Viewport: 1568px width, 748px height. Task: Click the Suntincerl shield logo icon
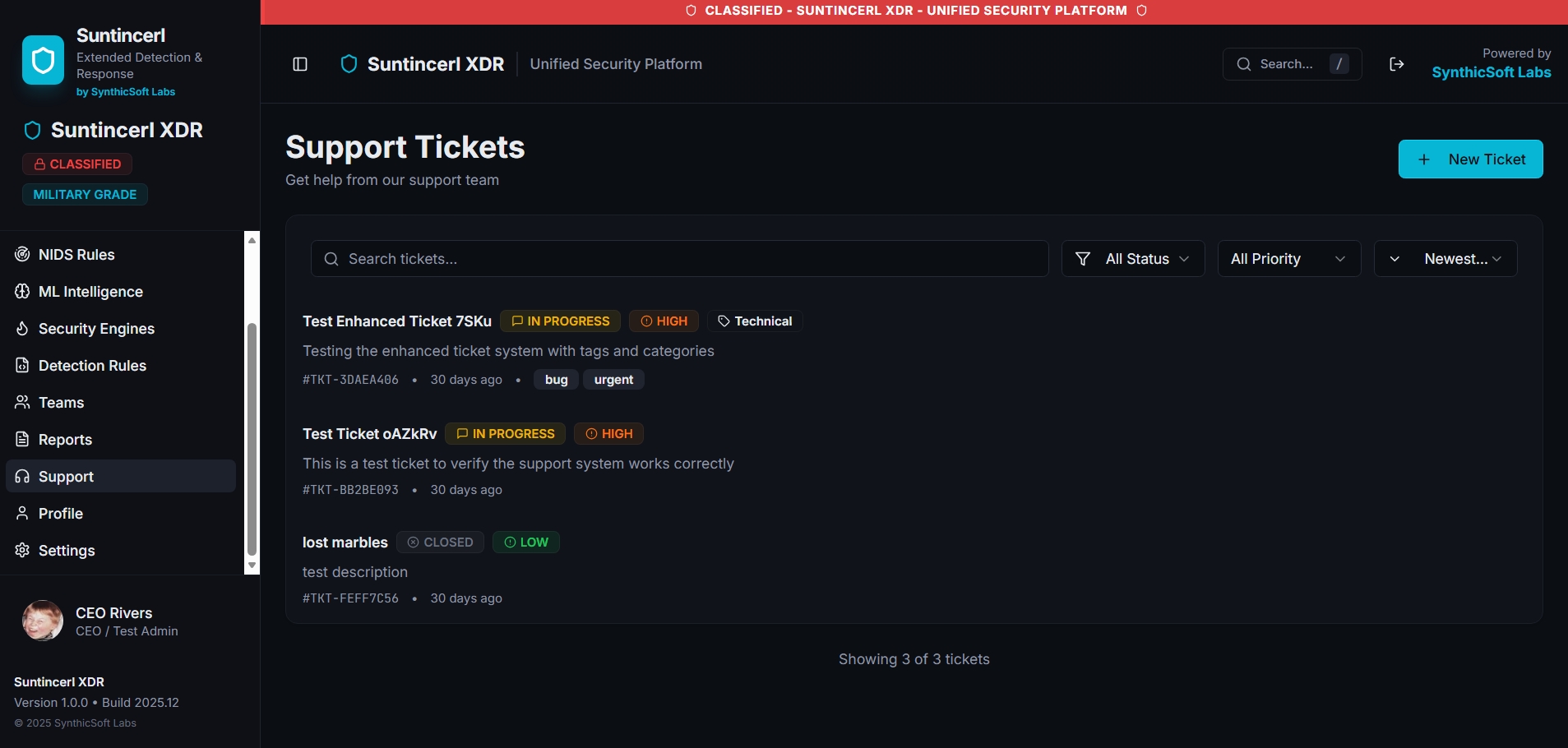click(43, 60)
